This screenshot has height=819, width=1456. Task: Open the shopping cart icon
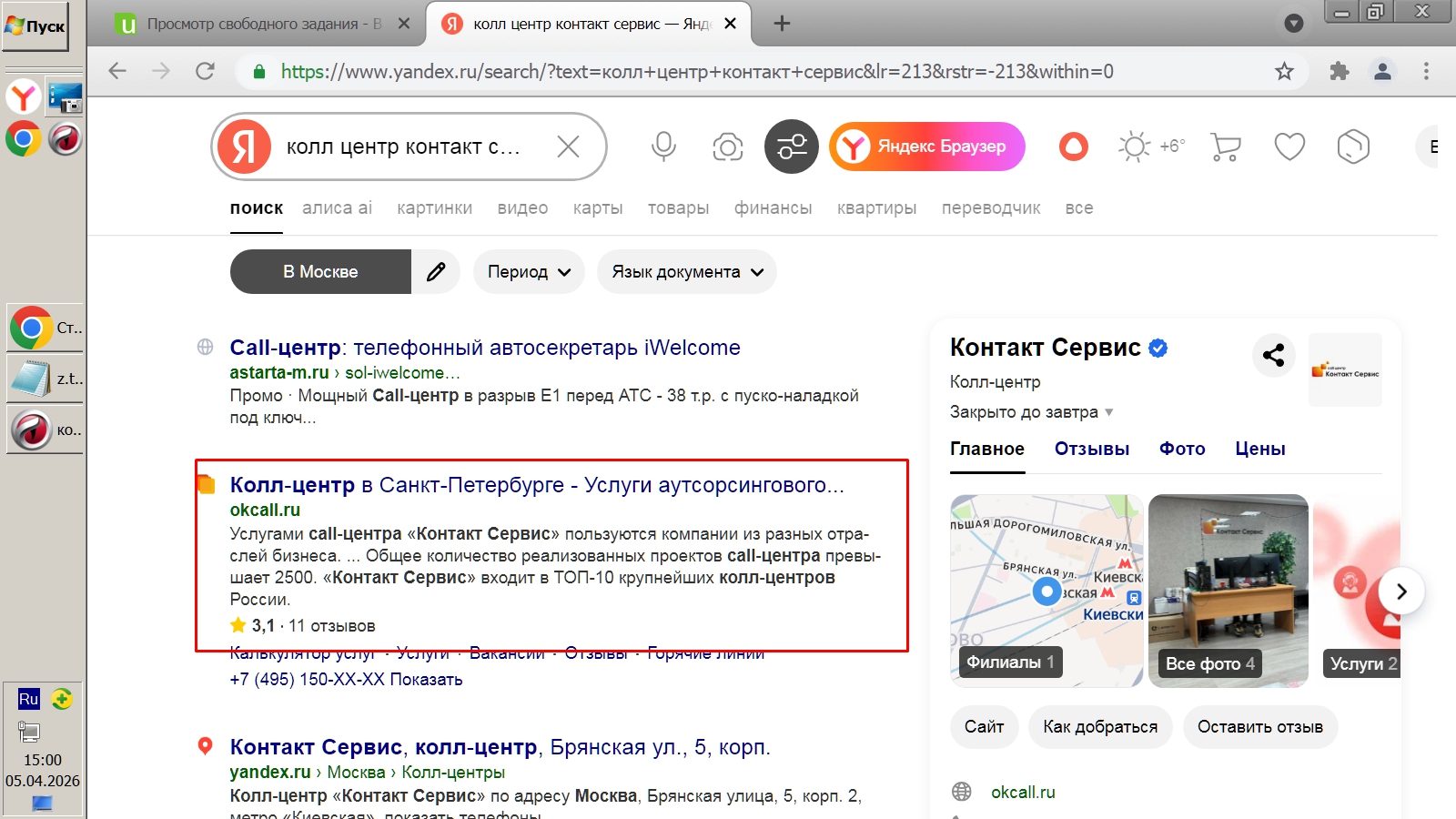point(1226,147)
